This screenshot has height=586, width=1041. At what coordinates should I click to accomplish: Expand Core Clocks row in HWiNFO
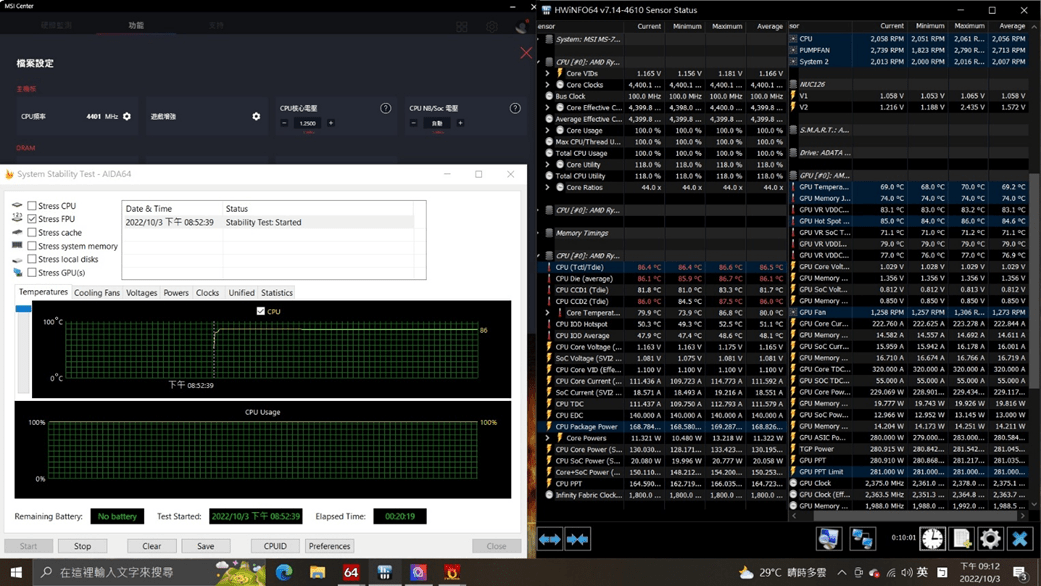coord(548,85)
